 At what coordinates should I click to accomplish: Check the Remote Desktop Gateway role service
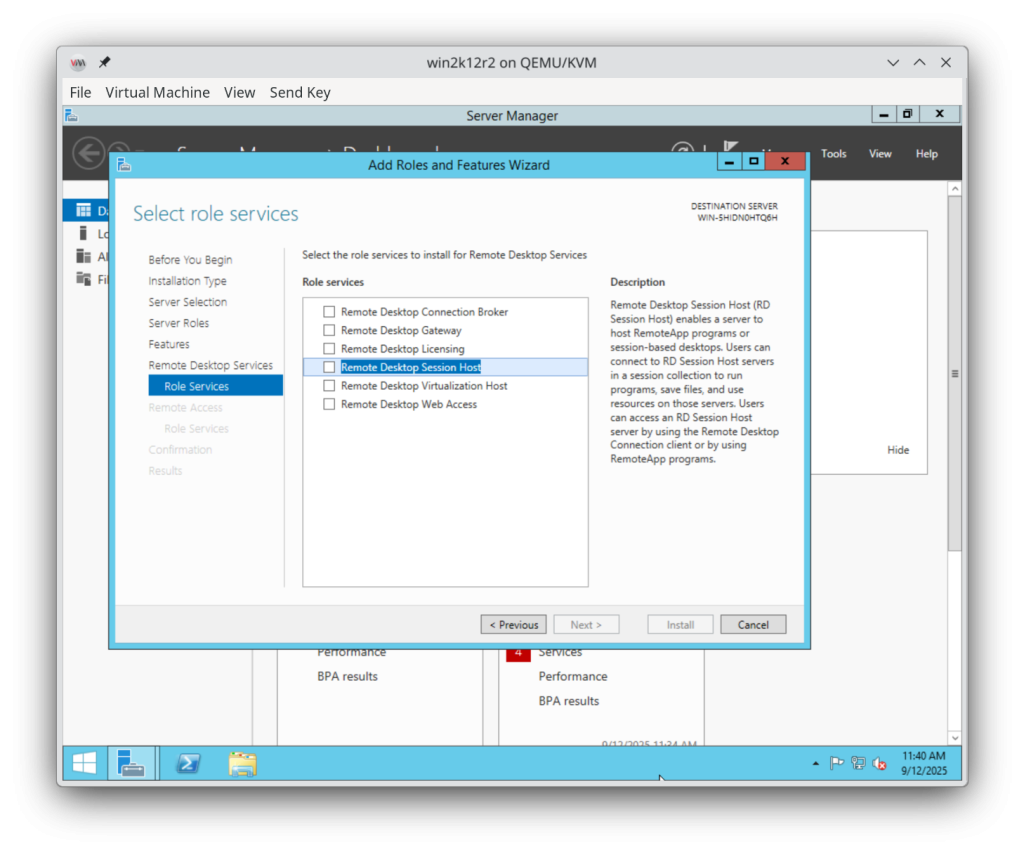[329, 330]
